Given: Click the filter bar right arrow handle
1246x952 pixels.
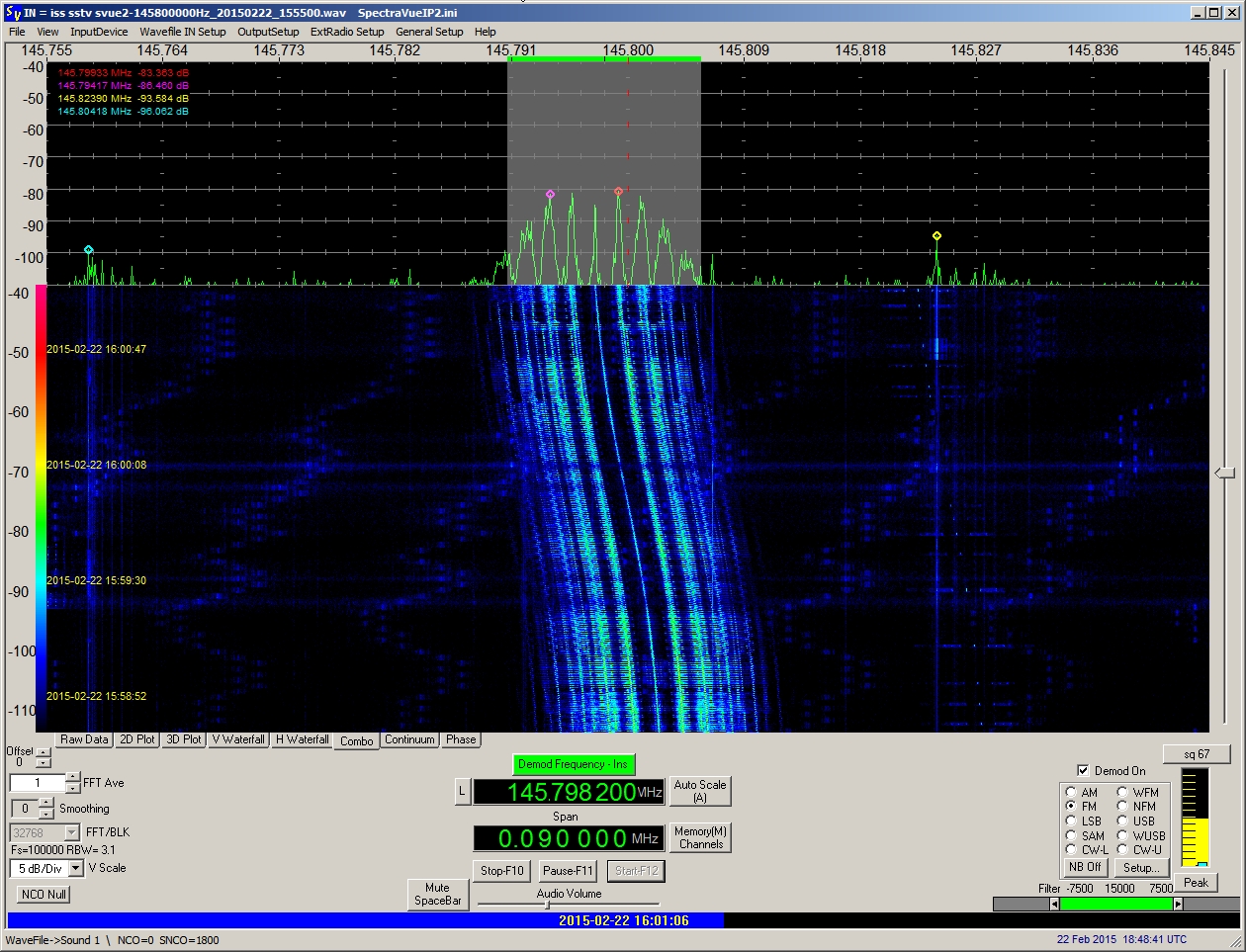Looking at the screenshot, I should click(1178, 904).
